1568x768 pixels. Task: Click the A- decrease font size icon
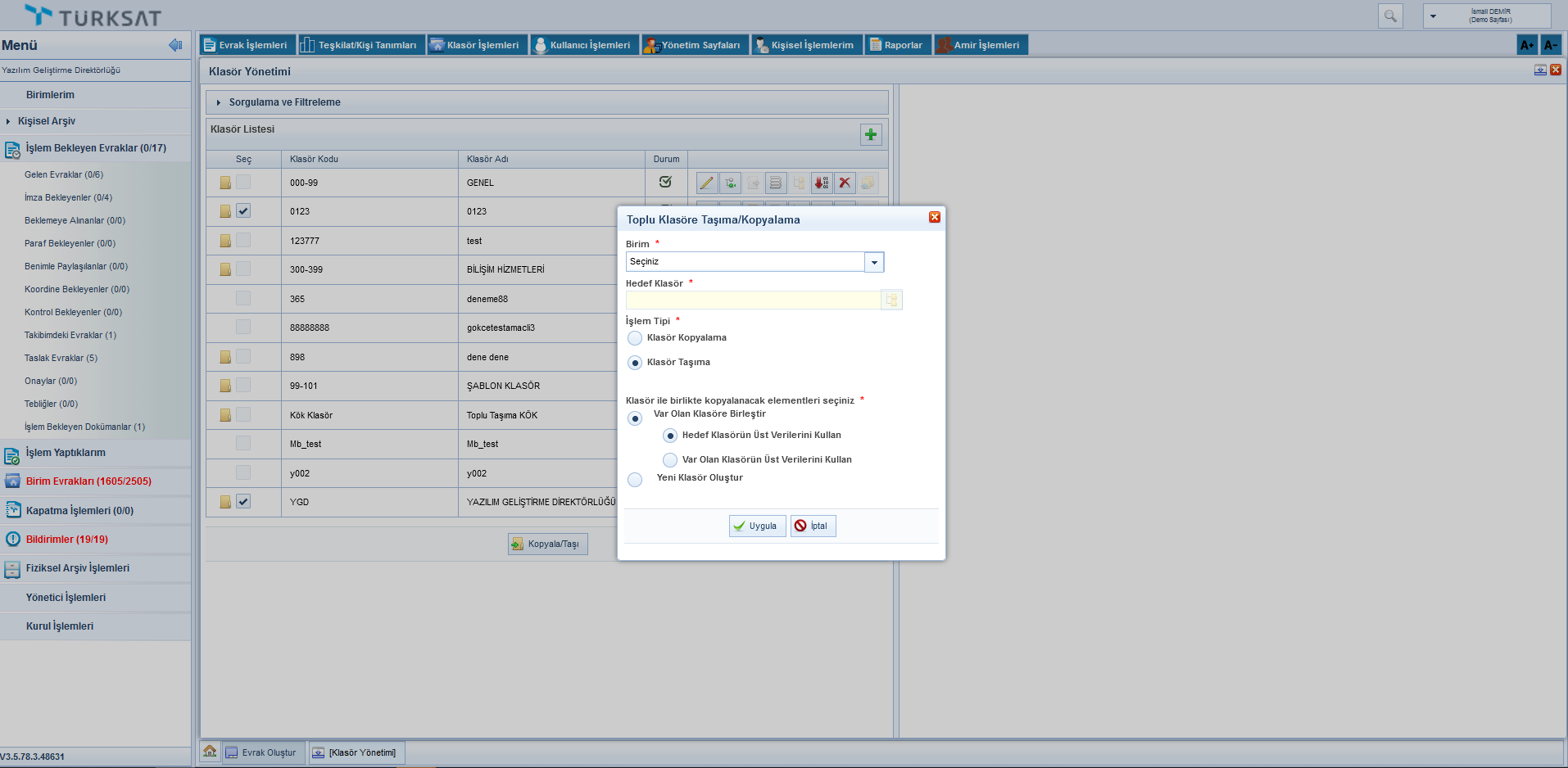pos(1550,45)
